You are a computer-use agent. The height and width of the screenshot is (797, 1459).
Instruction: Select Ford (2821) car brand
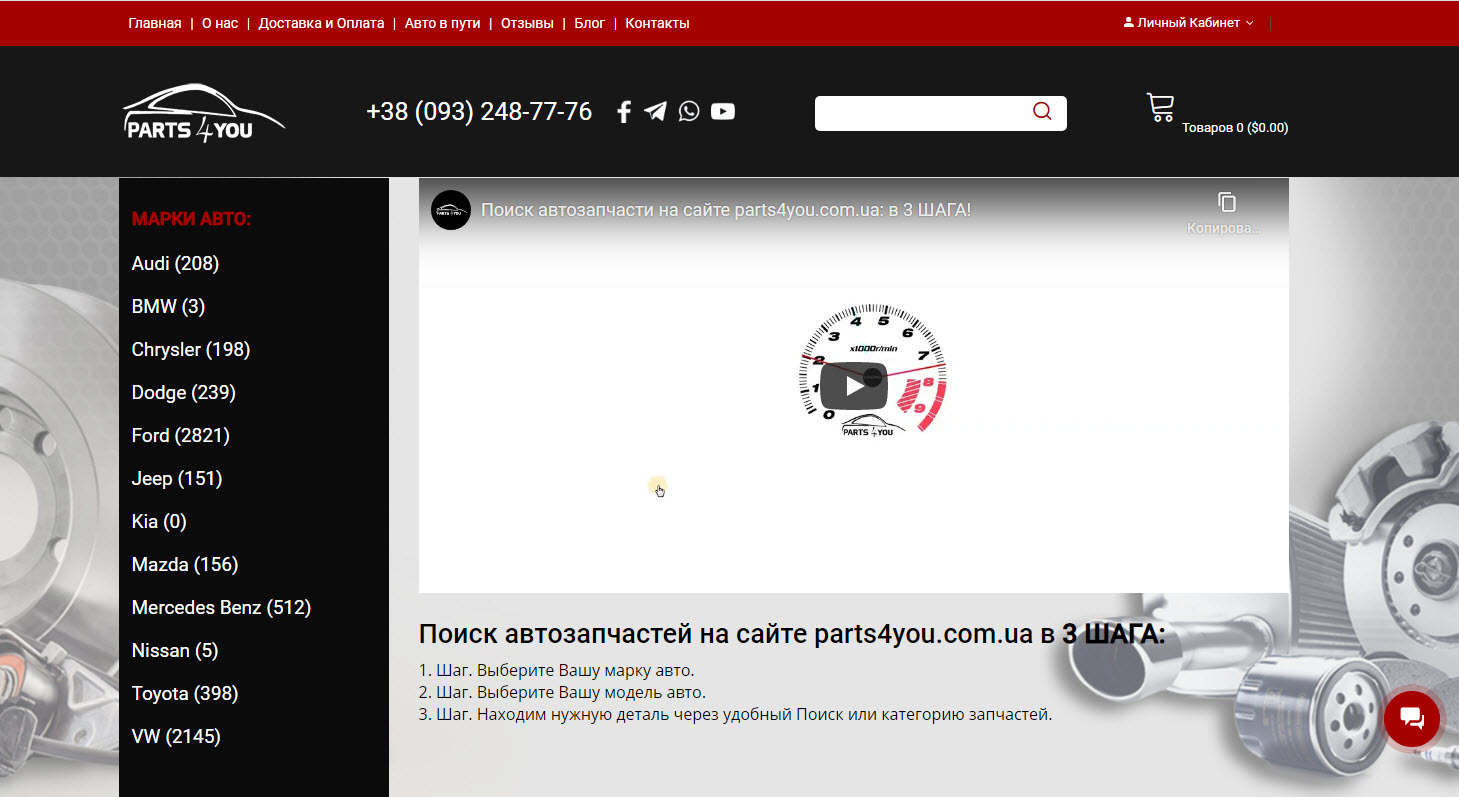180,436
